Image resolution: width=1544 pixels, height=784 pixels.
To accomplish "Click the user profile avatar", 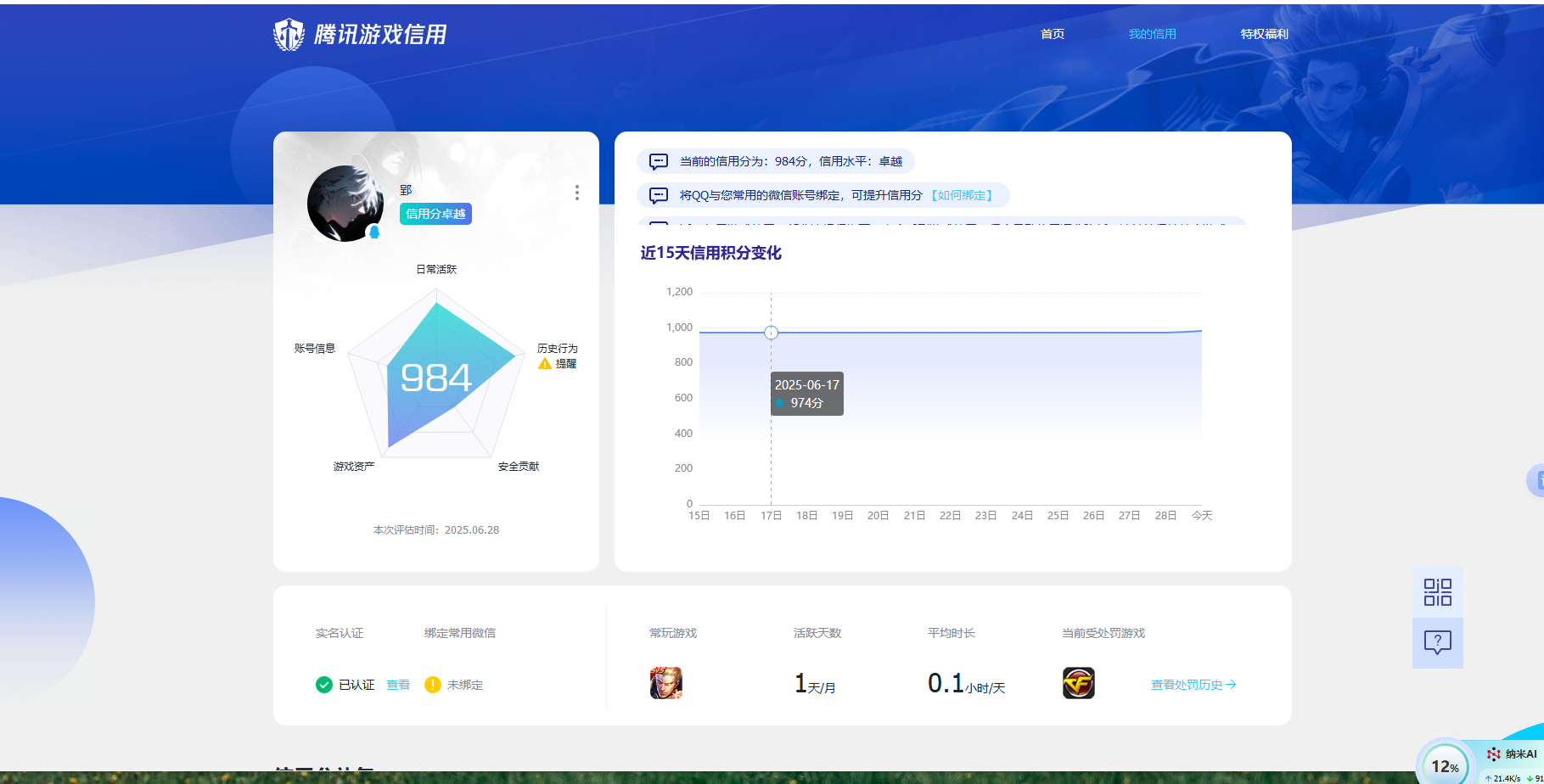I will pos(345,204).
